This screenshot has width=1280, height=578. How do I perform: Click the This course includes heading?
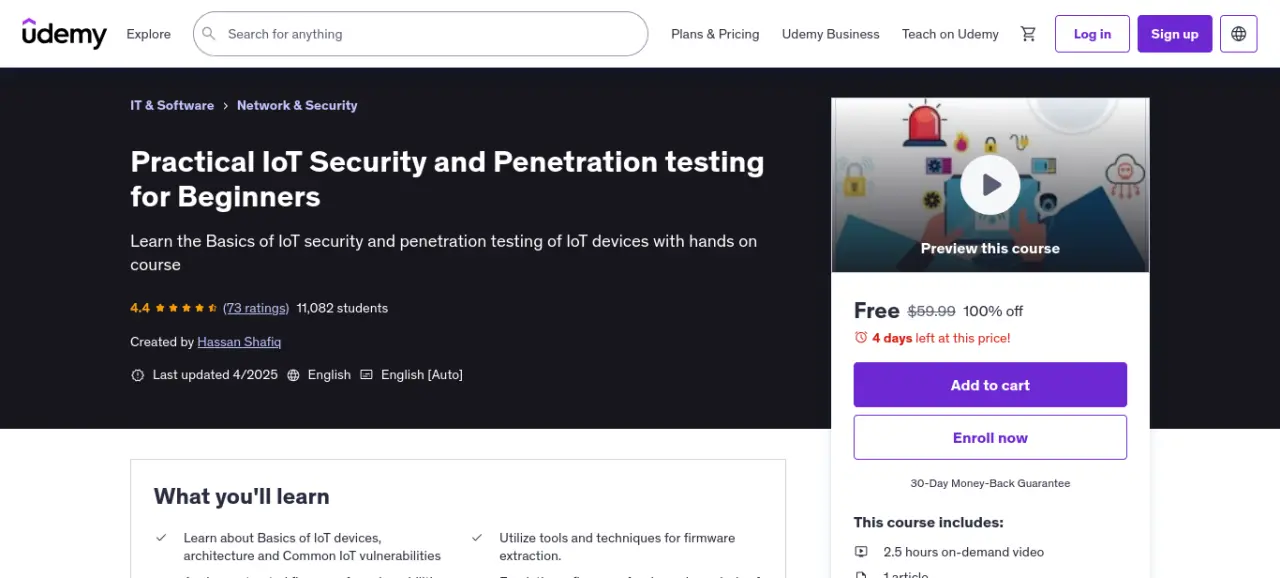click(928, 522)
